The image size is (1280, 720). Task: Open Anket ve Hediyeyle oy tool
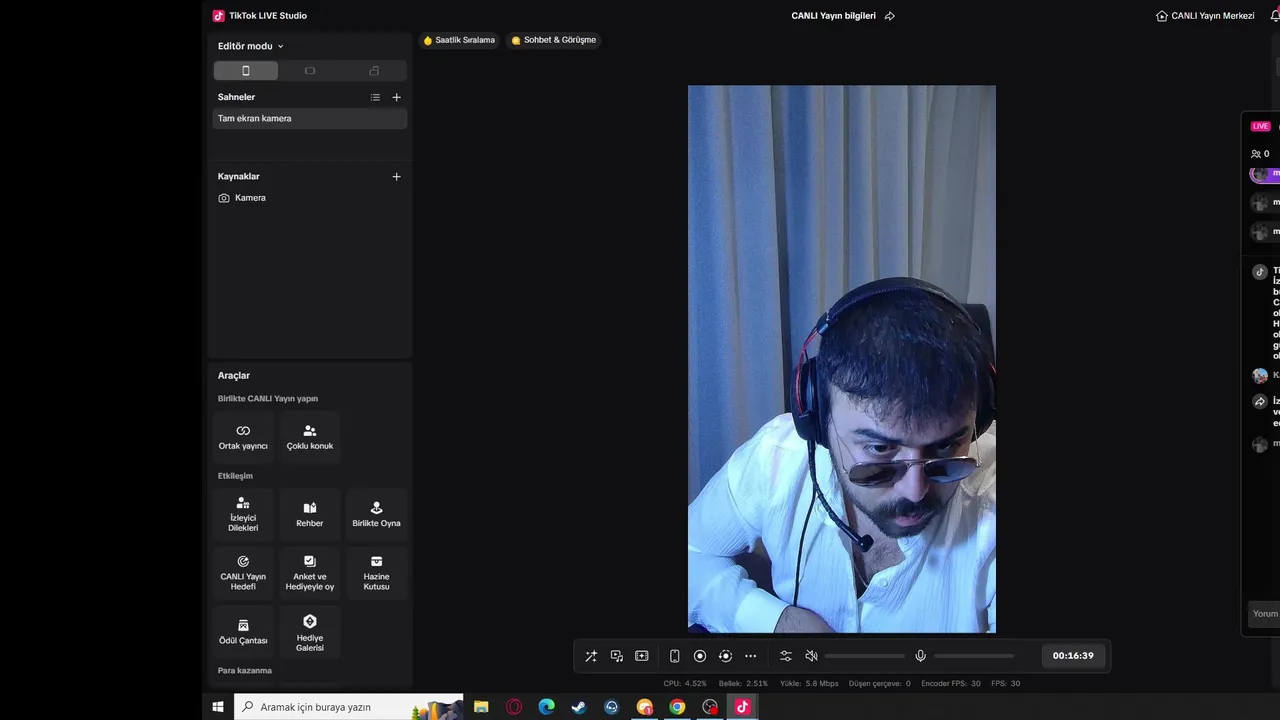pyautogui.click(x=310, y=572)
